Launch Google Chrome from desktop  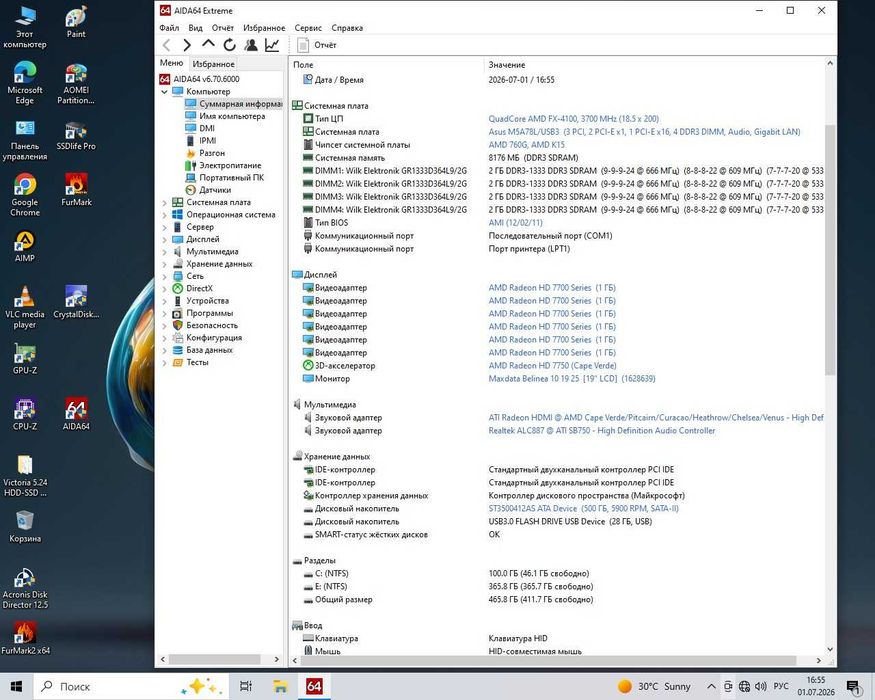coord(25,194)
